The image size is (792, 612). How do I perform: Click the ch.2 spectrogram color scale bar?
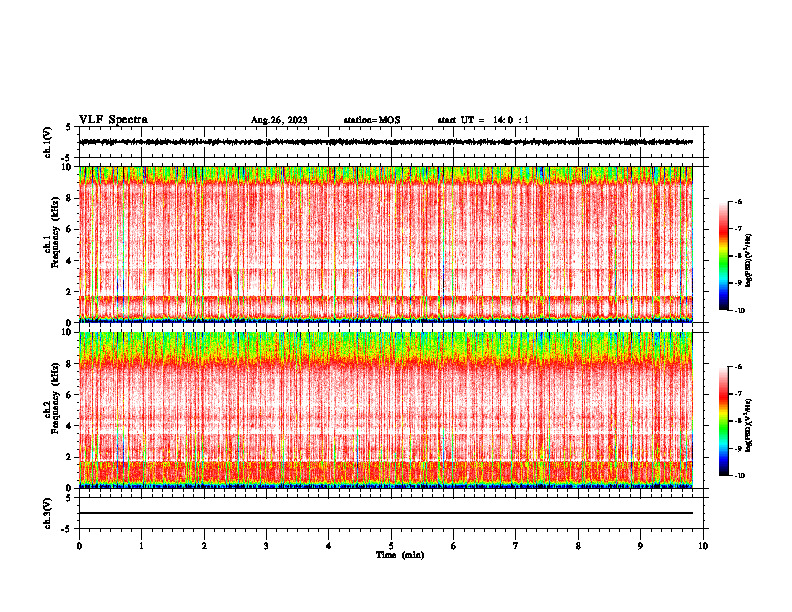(x=723, y=421)
